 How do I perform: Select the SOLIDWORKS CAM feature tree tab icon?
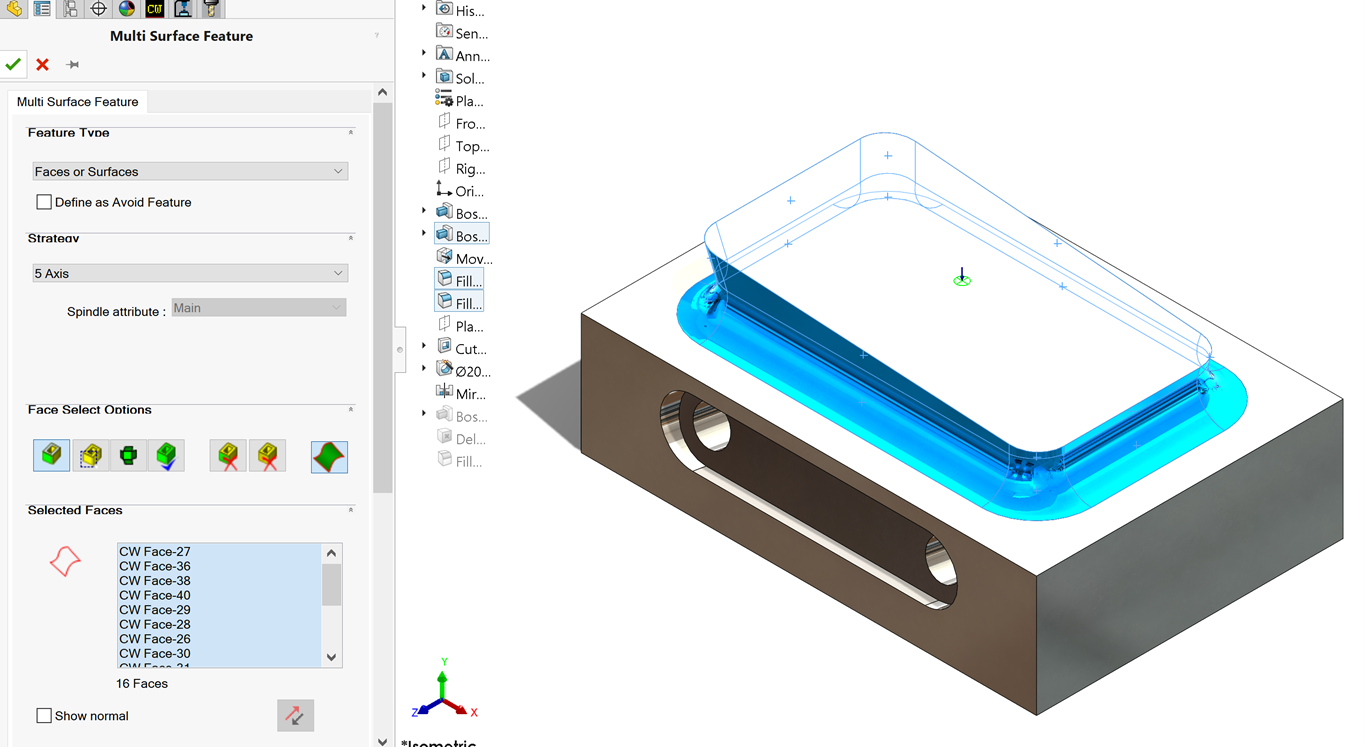(x=153, y=9)
